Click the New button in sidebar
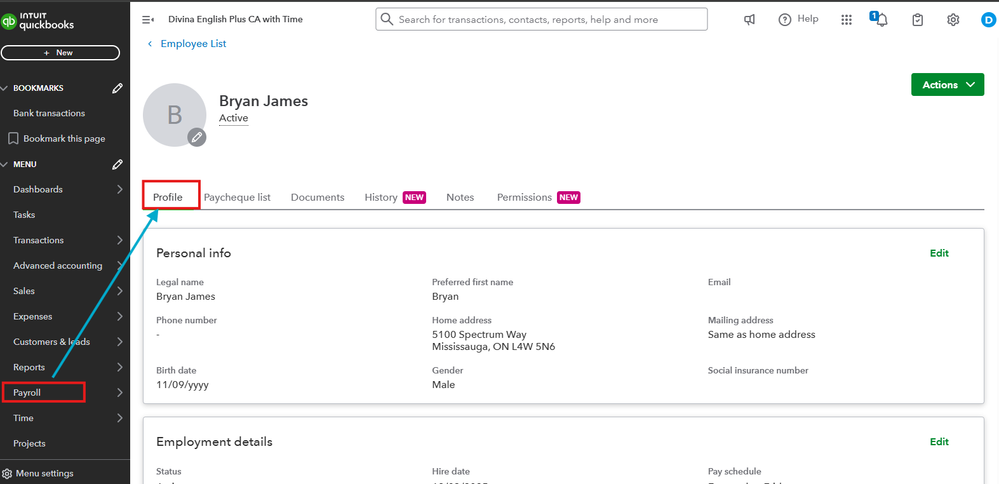The height and width of the screenshot is (484, 999). tap(60, 53)
